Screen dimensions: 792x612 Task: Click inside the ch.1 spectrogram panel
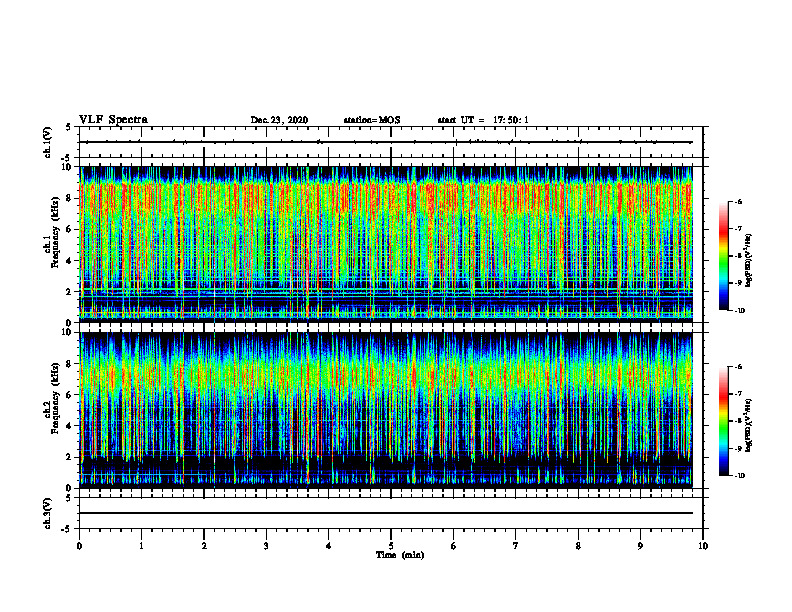[x=386, y=244]
